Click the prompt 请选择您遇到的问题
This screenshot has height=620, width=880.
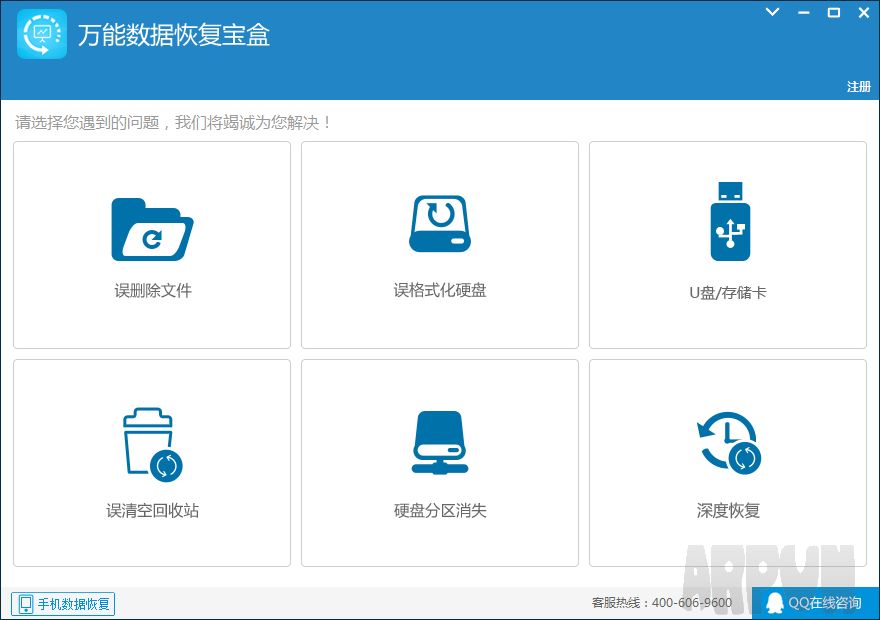coord(87,122)
